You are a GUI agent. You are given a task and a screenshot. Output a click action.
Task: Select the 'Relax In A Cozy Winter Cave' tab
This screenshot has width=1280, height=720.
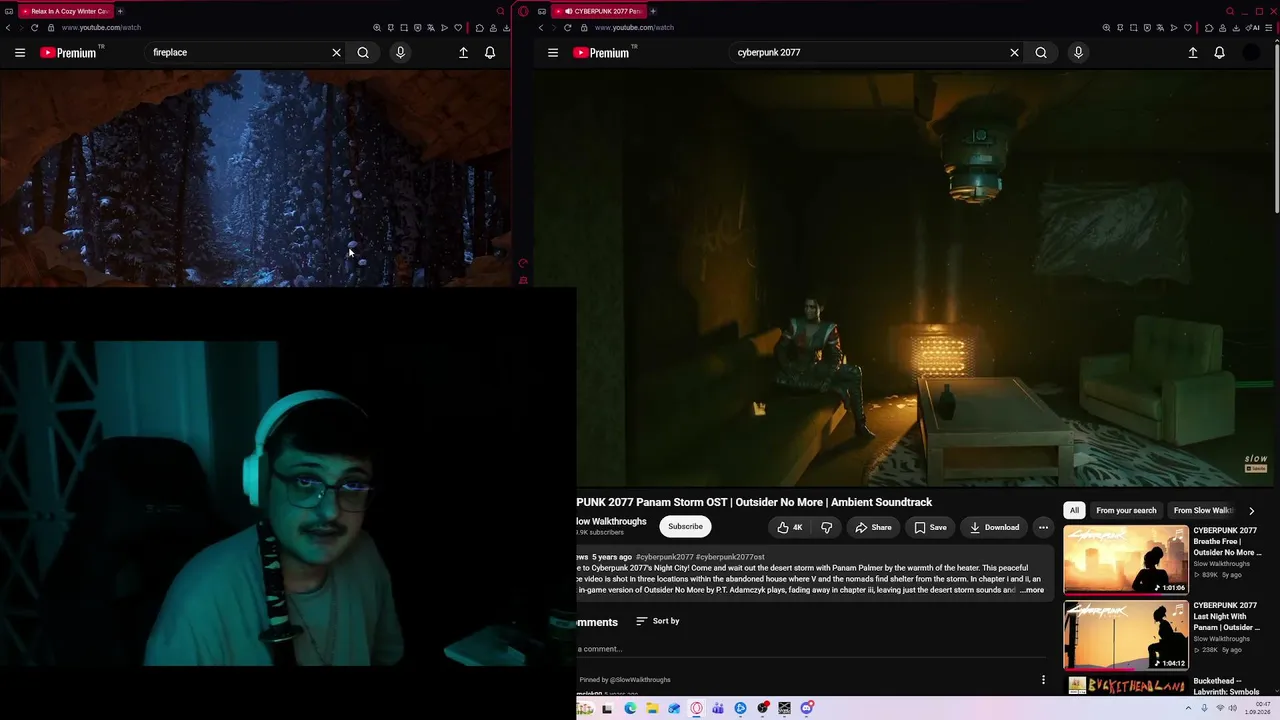click(64, 11)
